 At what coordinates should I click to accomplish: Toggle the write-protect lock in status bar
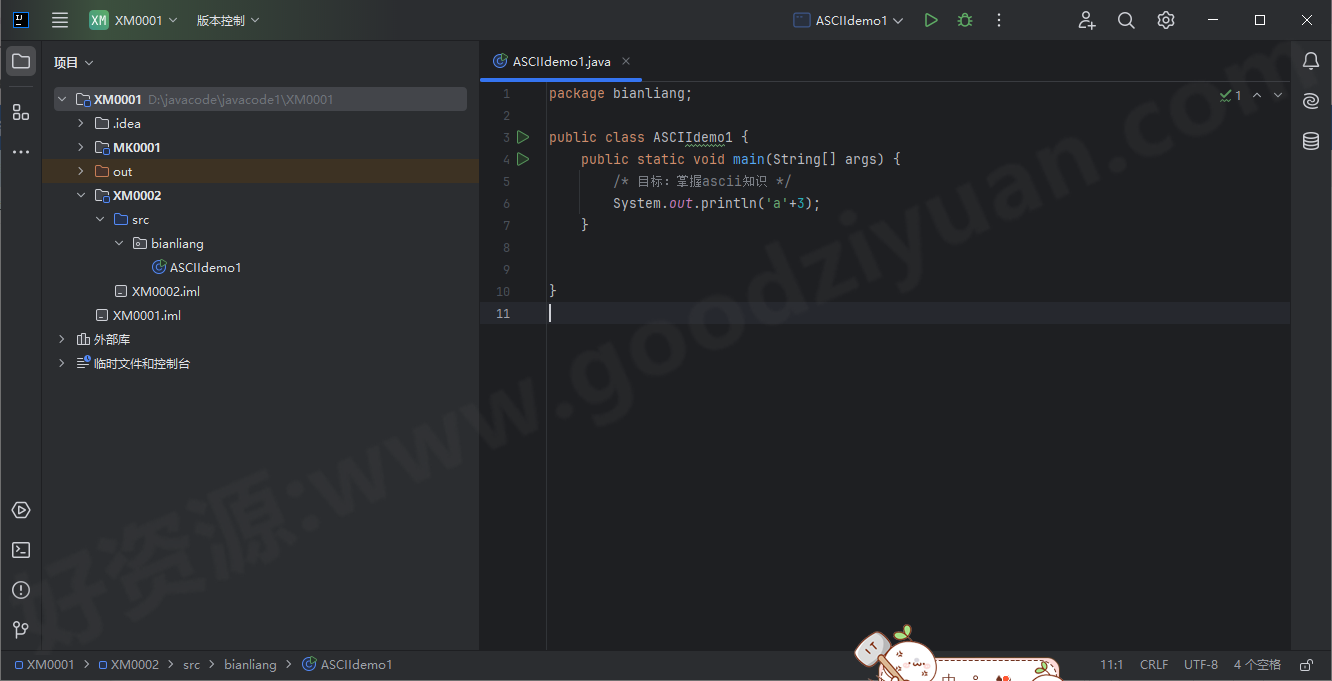click(1306, 664)
